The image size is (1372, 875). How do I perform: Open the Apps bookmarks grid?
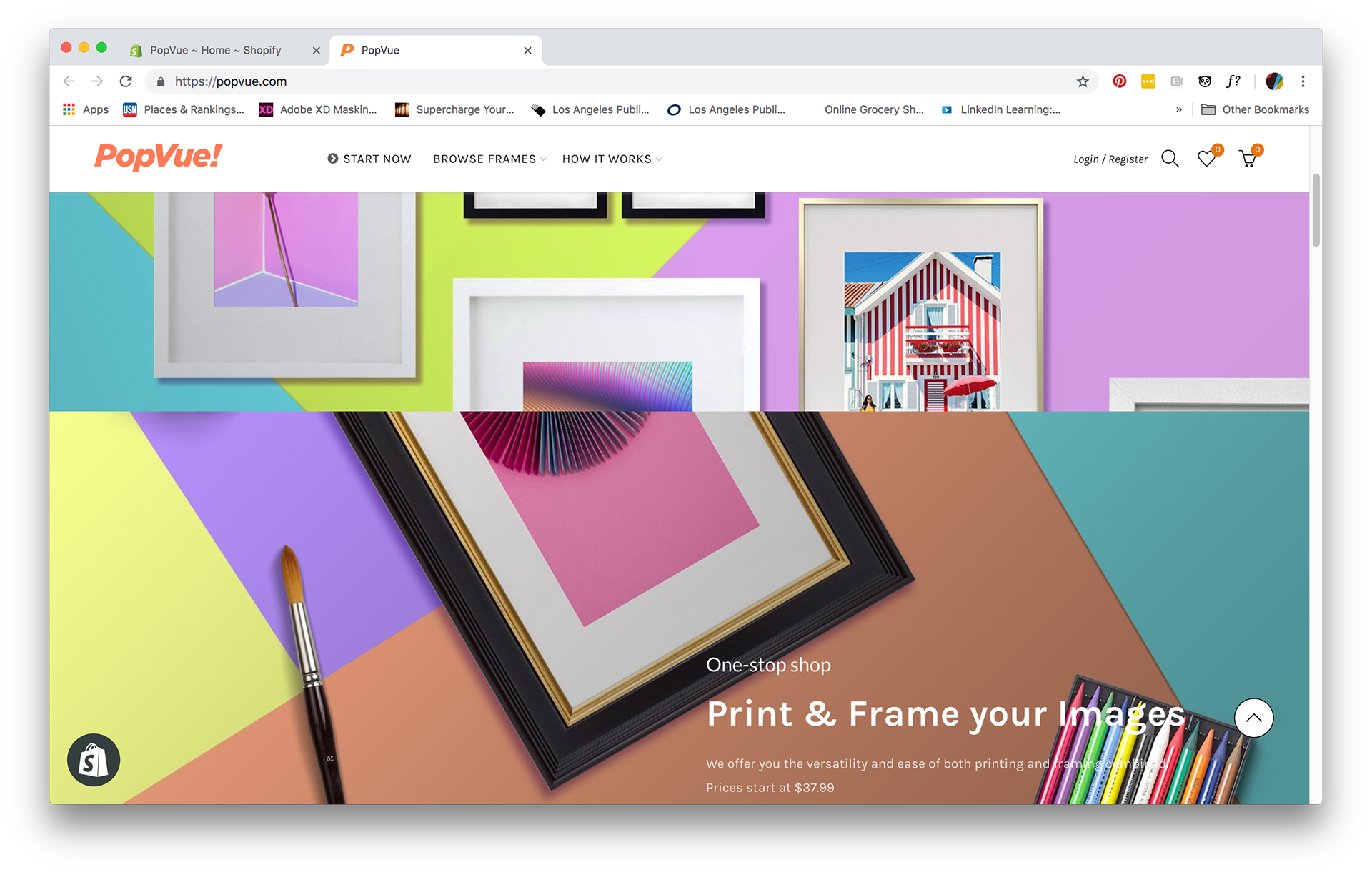[86, 109]
